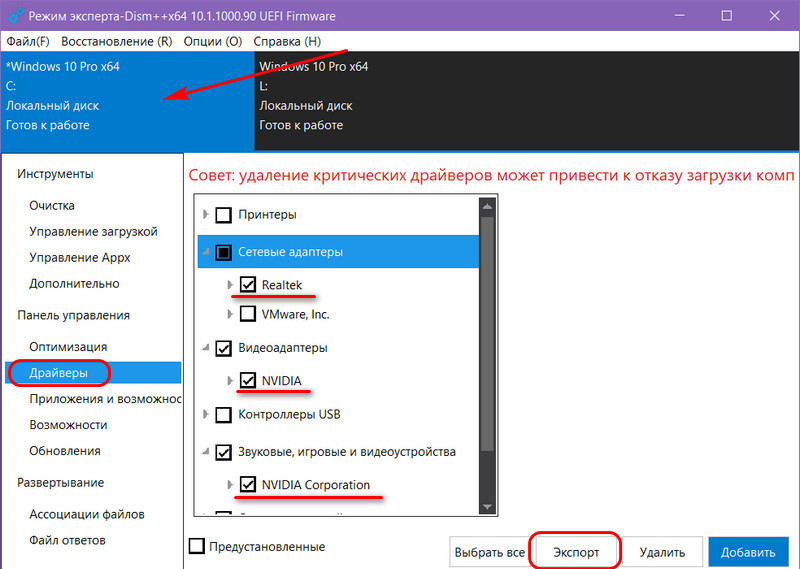Select Драйверы in the sidebar
The image size is (800, 569).
93,373
